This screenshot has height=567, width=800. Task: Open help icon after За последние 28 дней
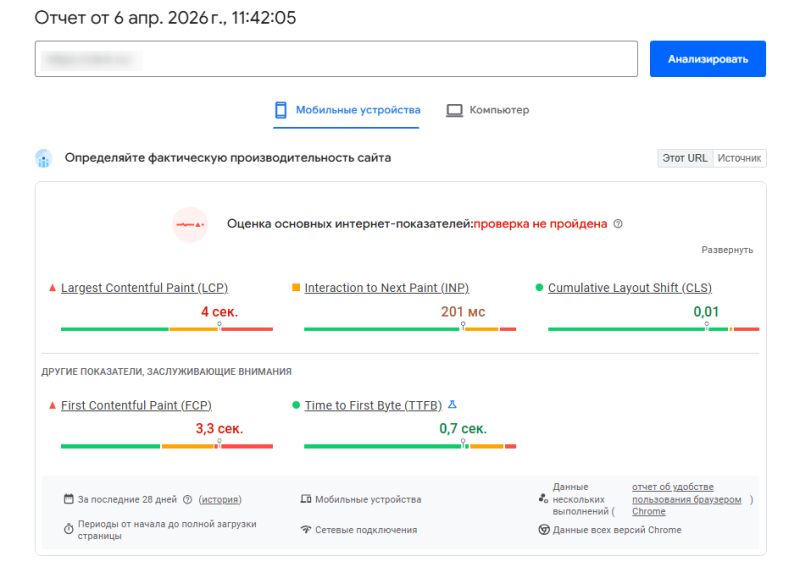187,500
